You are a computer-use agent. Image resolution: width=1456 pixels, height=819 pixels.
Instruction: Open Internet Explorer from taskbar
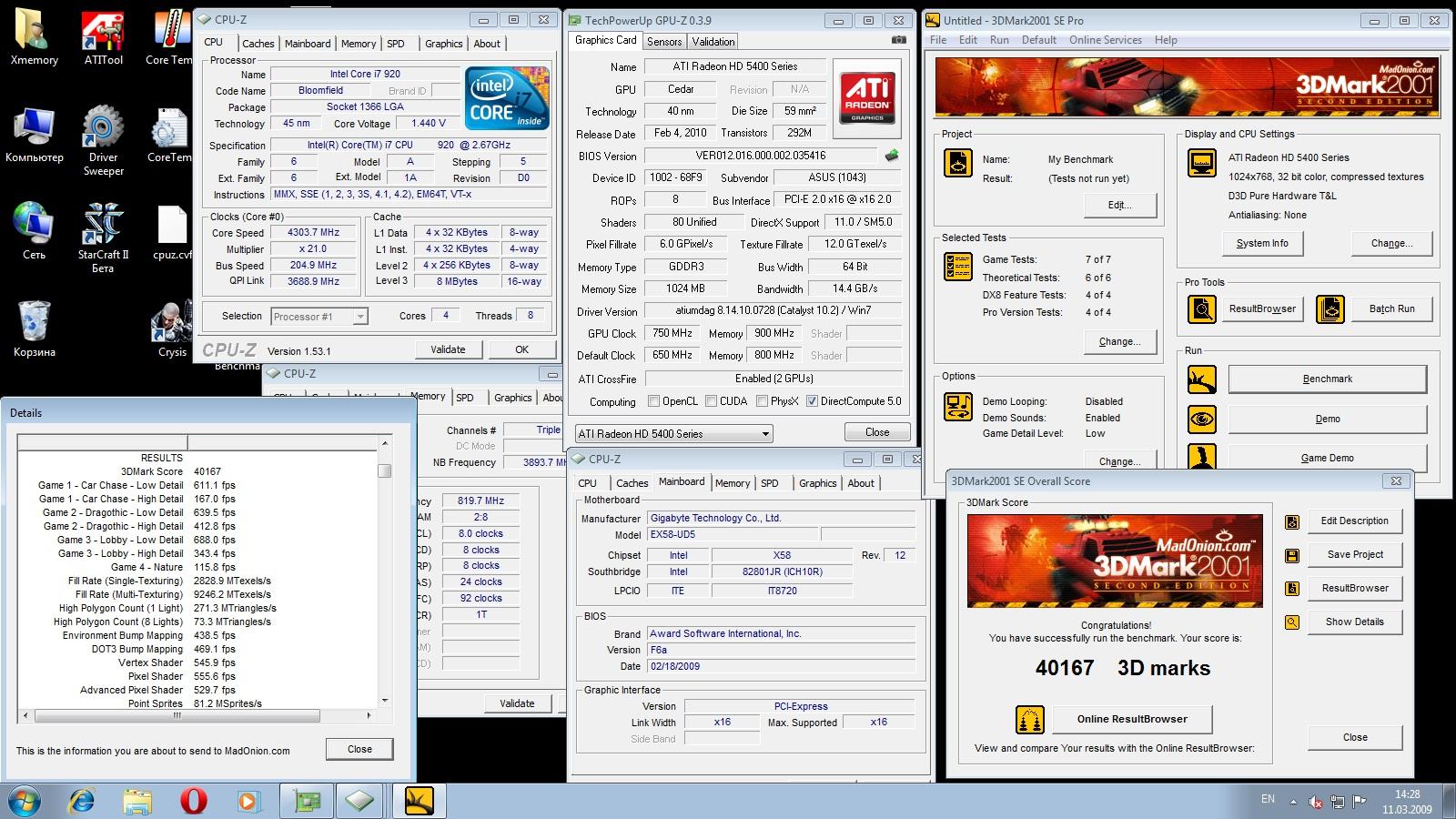pyautogui.click(x=82, y=801)
